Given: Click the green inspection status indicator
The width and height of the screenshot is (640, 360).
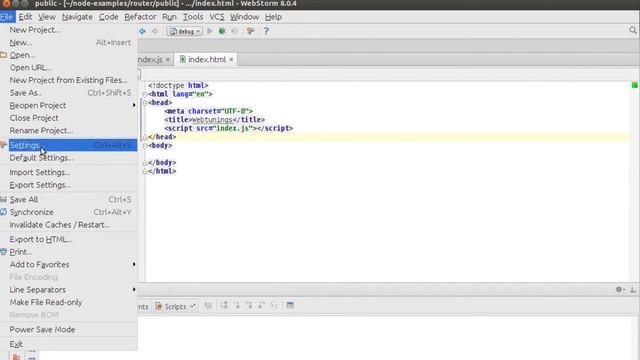Looking at the screenshot, I should (634, 85).
